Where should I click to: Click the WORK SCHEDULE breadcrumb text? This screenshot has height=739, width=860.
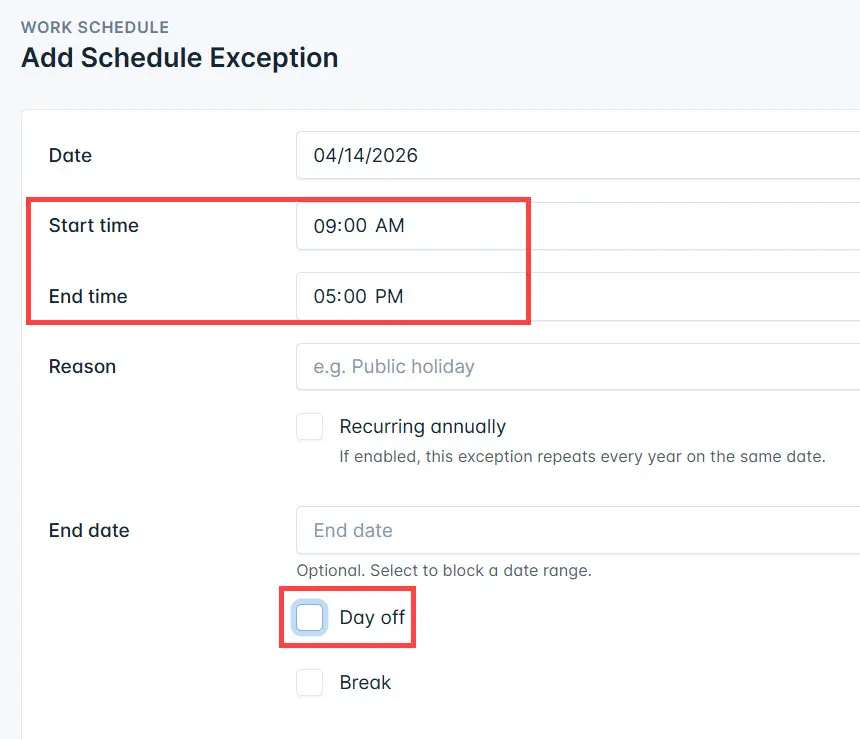point(95,27)
